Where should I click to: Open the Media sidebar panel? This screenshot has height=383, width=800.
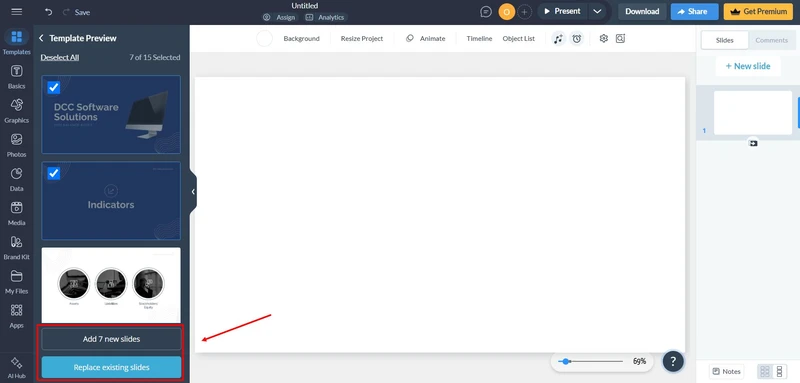pos(16,214)
